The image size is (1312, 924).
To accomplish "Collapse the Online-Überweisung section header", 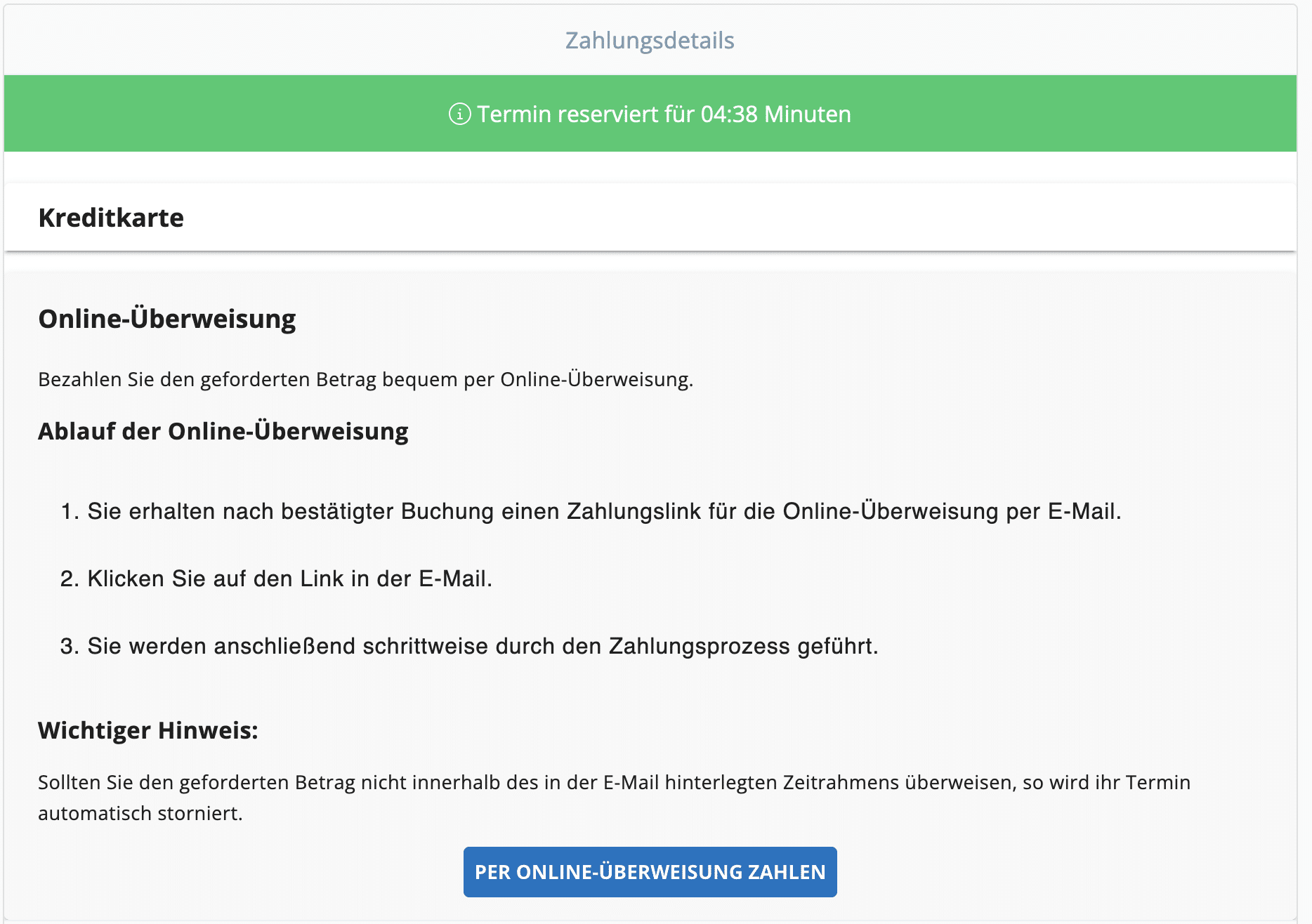I will [166, 319].
